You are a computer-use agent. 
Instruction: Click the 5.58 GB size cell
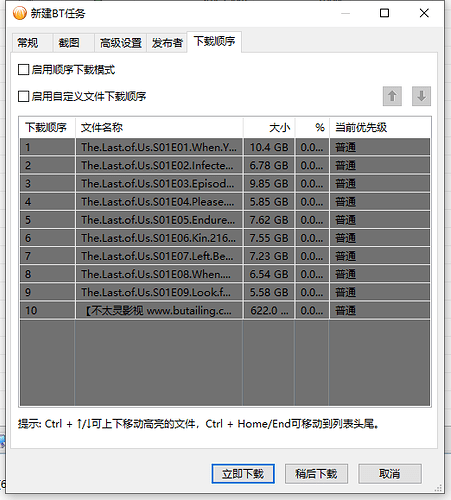(x=269, y=292)
